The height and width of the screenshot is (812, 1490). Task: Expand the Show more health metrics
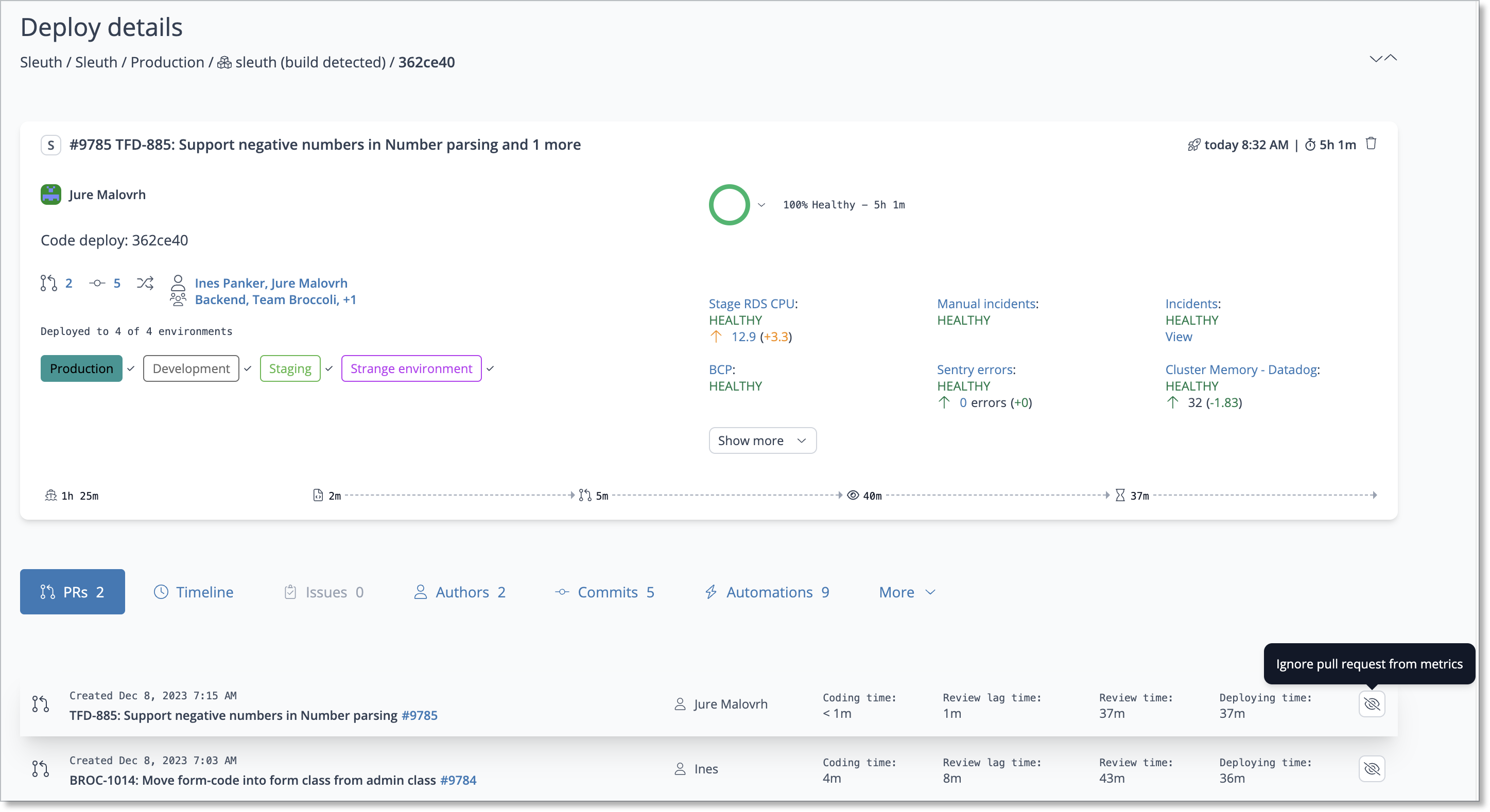click(x=762, y=440)
